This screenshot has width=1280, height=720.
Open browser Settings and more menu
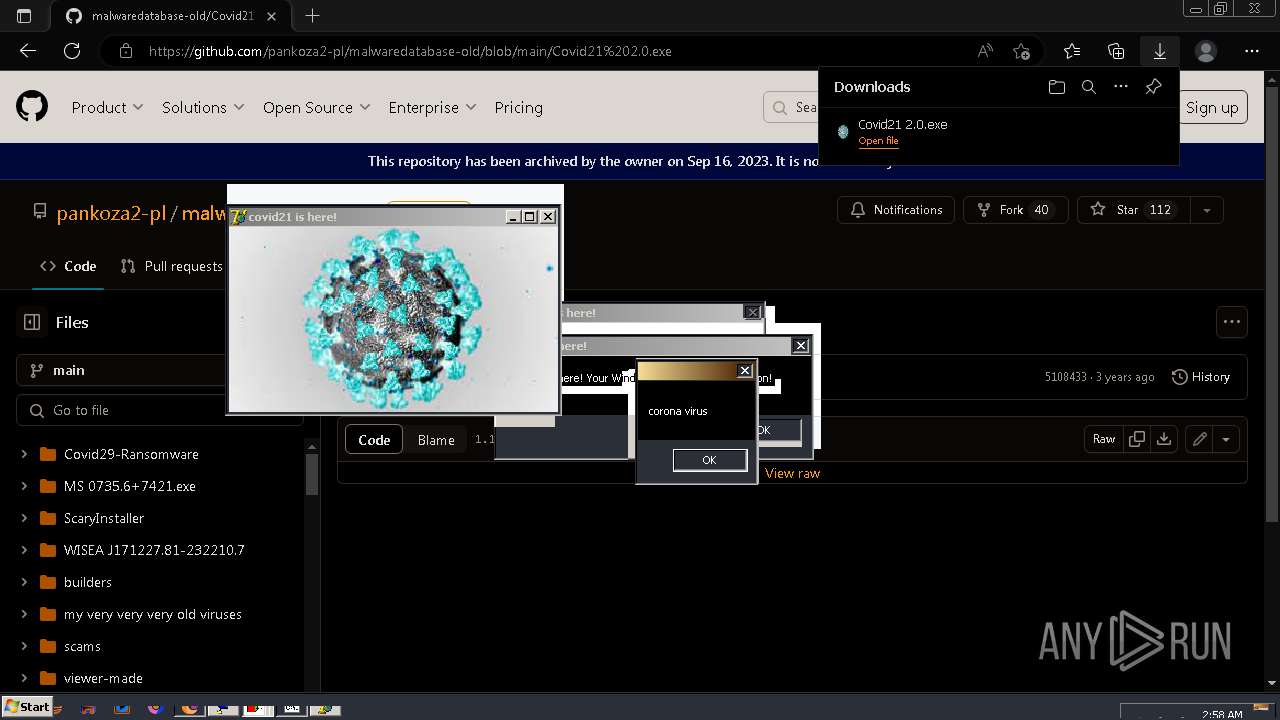(1252, 51)
